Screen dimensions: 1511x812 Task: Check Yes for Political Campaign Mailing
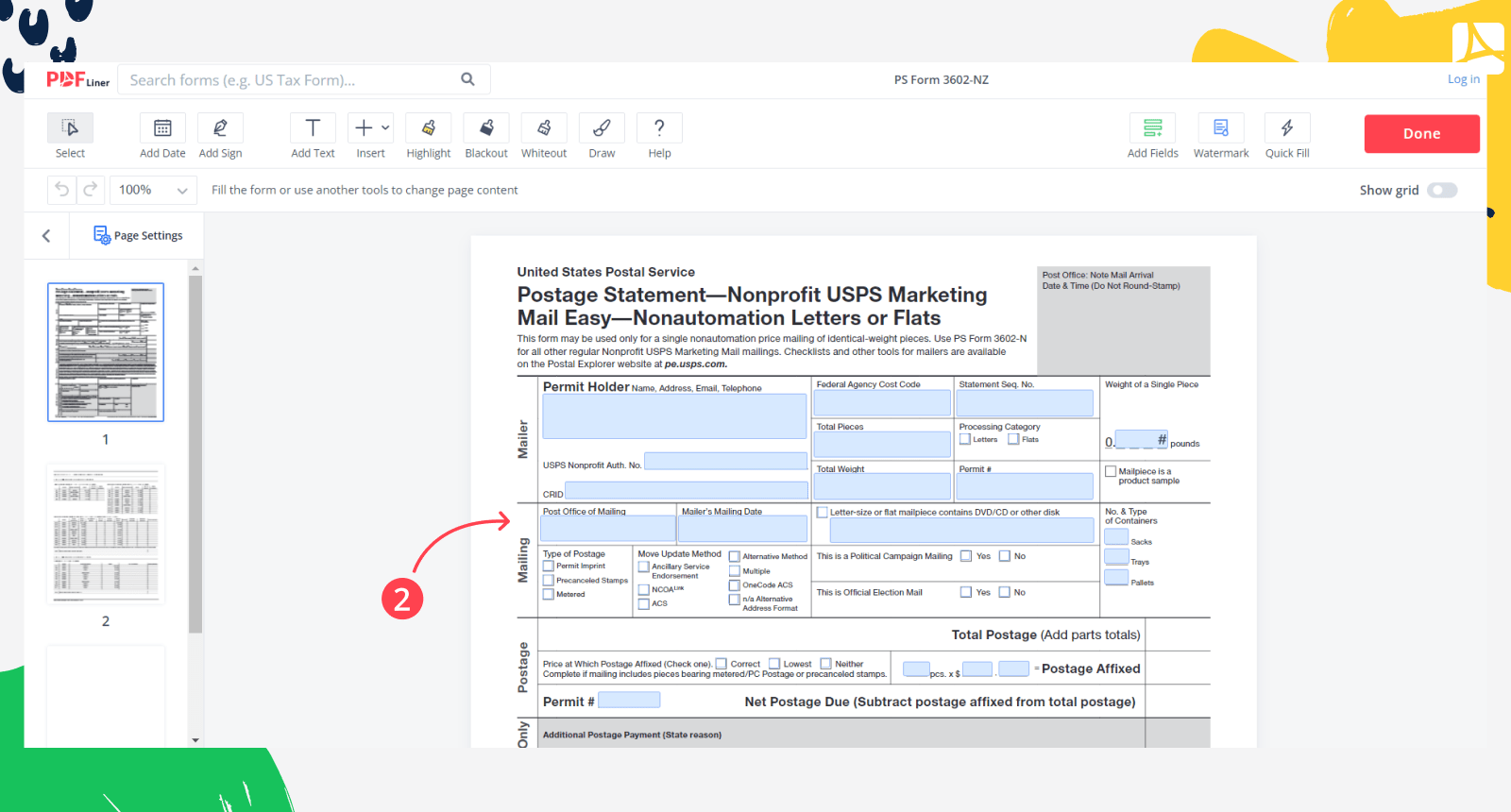pos(966,556)
